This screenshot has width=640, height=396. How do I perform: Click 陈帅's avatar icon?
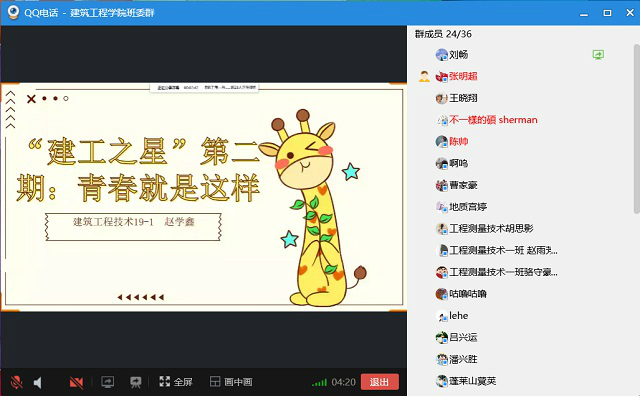442,142
